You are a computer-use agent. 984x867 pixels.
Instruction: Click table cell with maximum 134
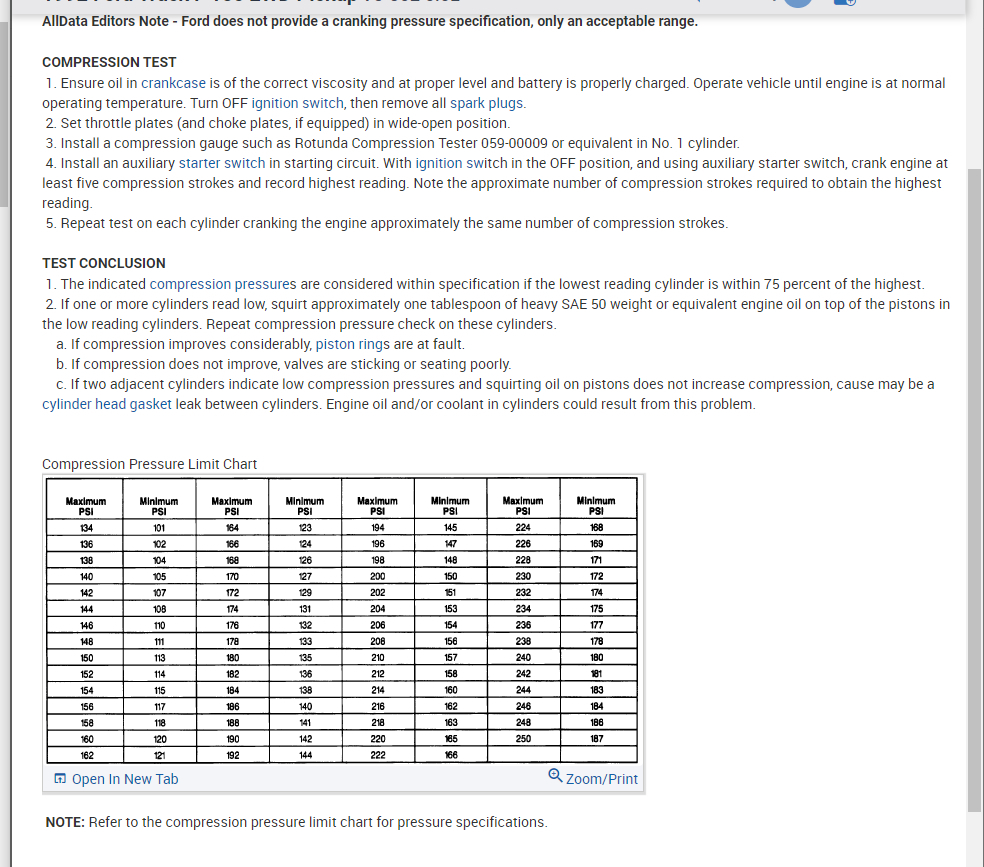pos(86,528)
